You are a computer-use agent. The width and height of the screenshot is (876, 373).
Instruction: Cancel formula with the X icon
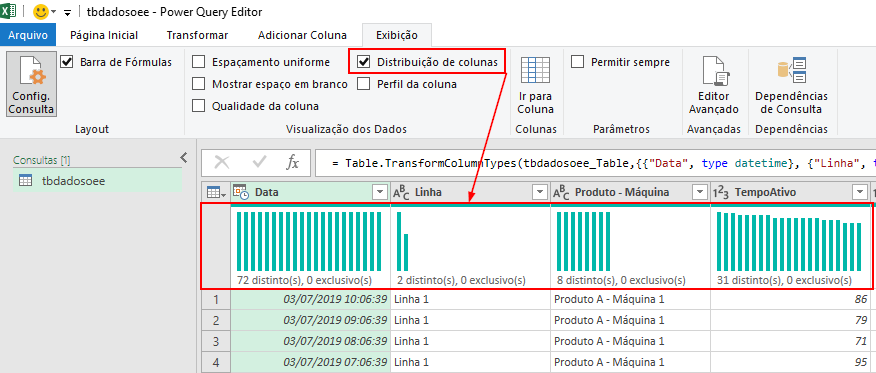pyautogui.click(x=222, y=162)
